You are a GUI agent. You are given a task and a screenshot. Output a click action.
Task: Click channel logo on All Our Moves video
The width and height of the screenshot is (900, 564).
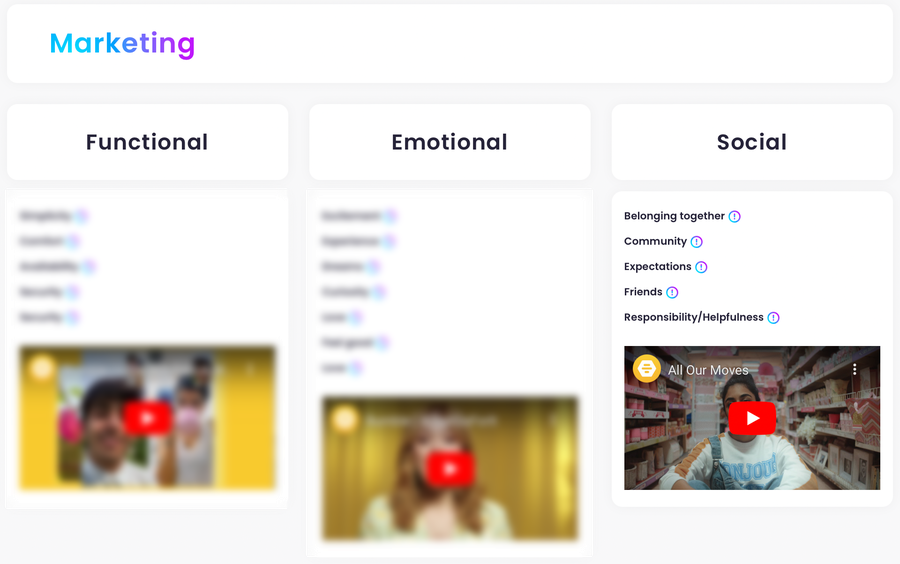pos(646,369)
